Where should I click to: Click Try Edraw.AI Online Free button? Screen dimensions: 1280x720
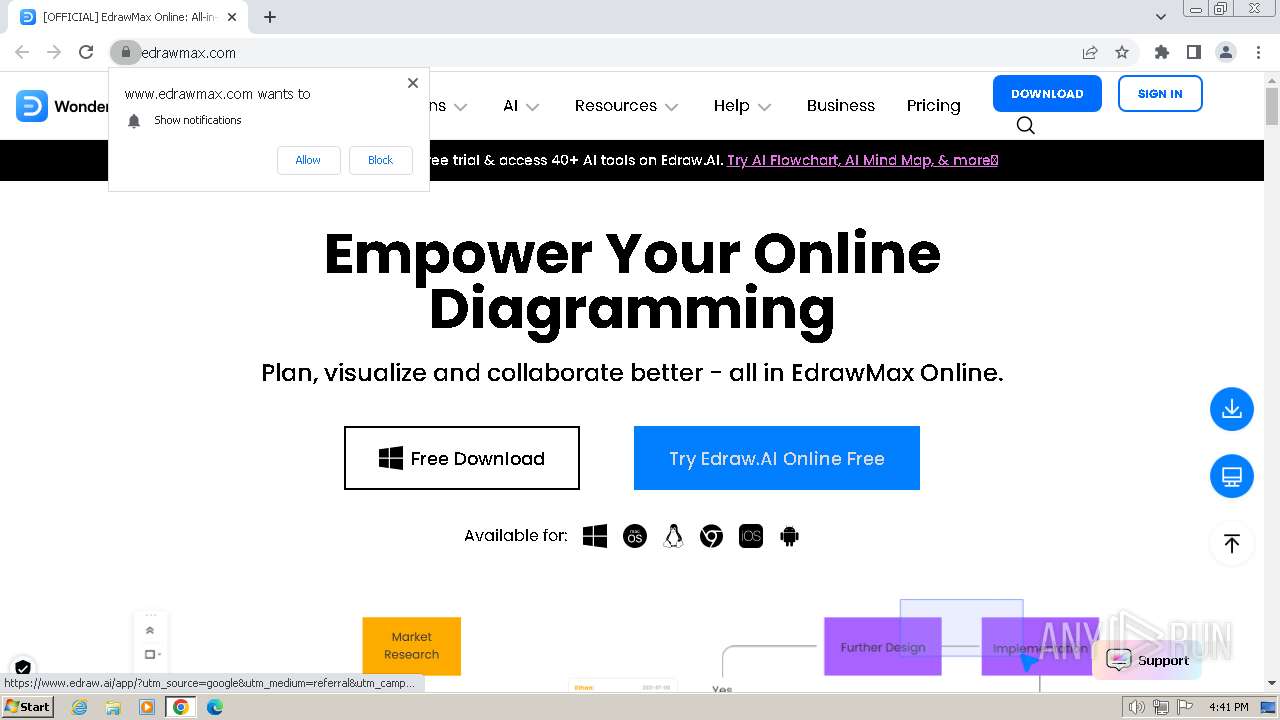tap(777, 458)
